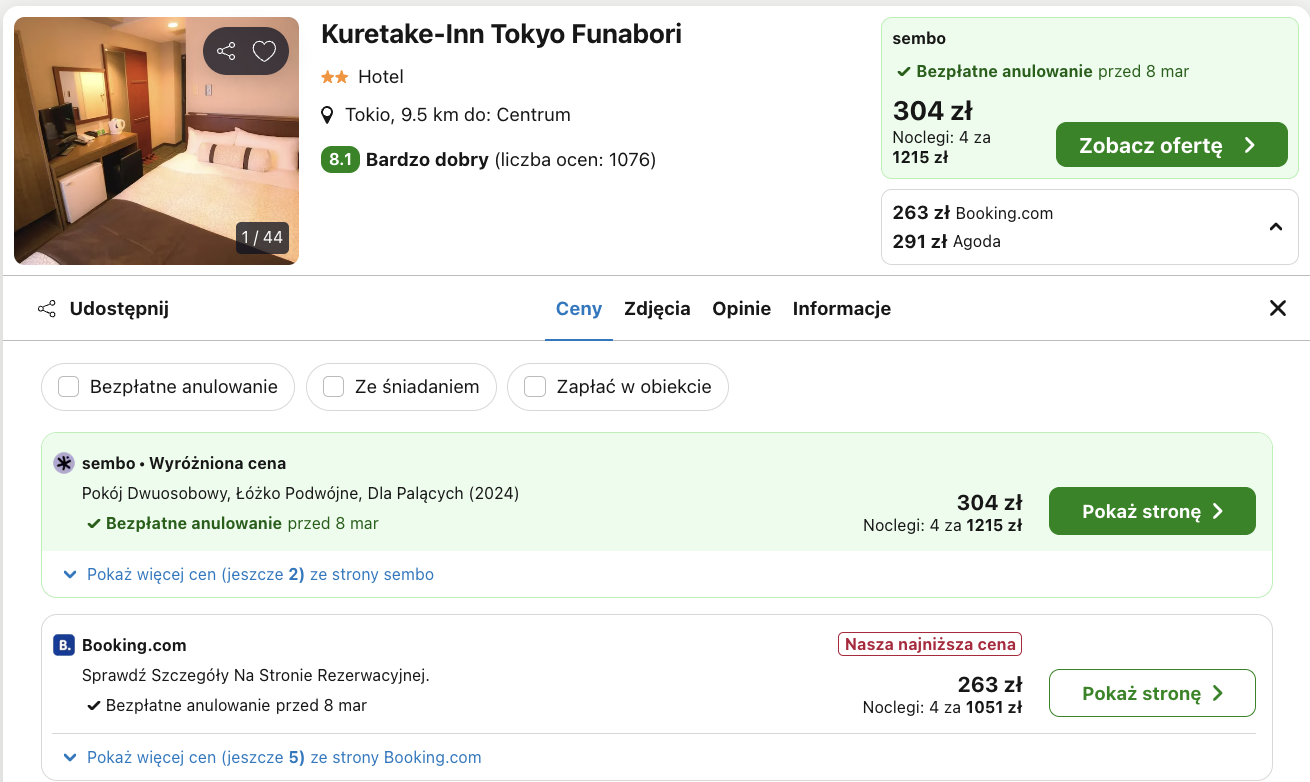
Task: Click the 304 zł price in top sembo card
Action: click(x=932, y=110)
